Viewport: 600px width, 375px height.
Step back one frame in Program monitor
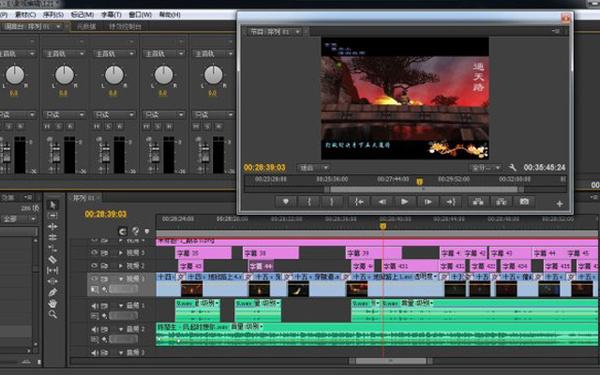pos(382,202)
